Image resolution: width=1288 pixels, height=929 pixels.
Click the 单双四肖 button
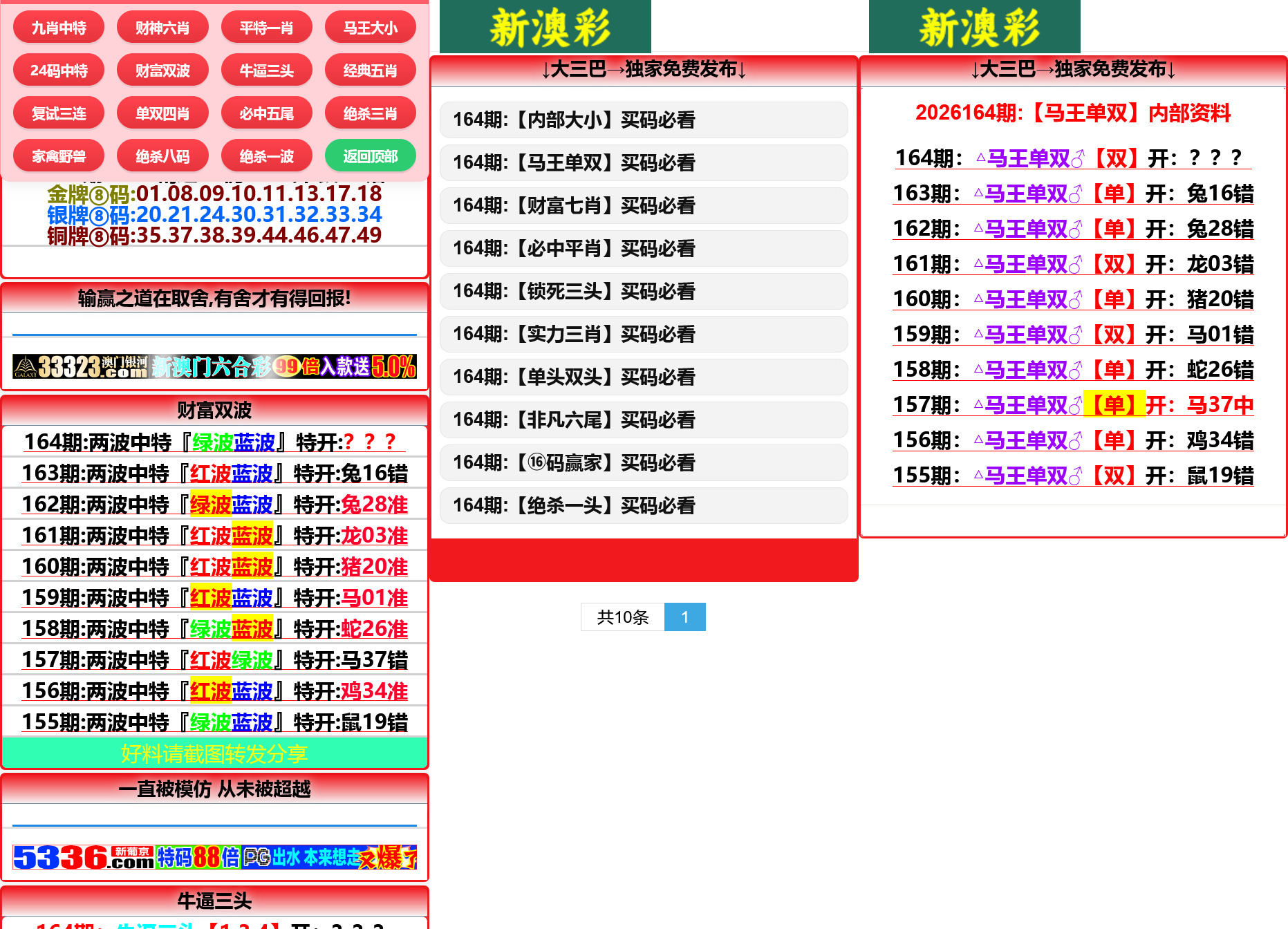pyautogui.click(x=162, y=113)
